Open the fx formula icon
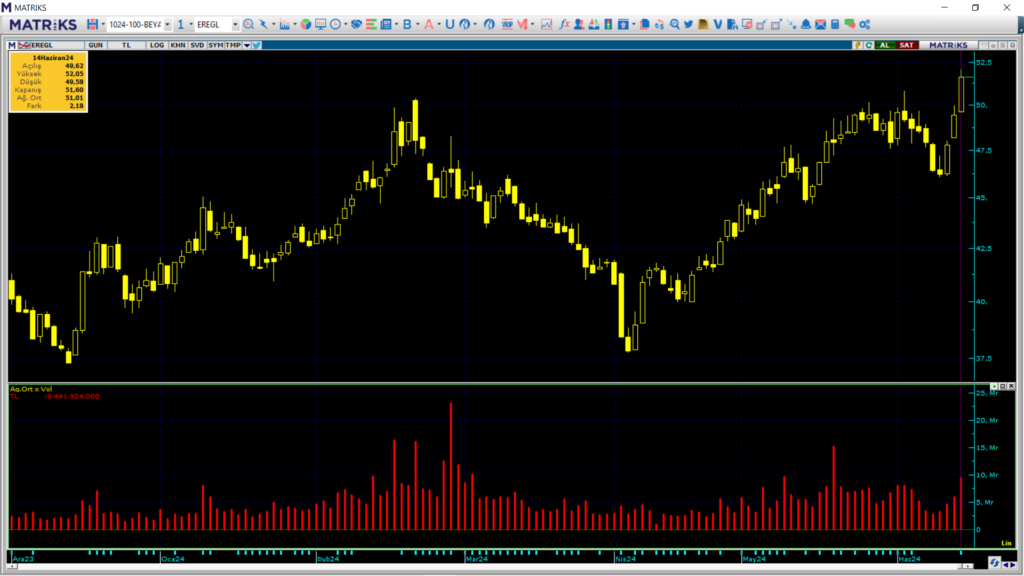Viewport: 1024px width, 576px height. coord(564,24)
